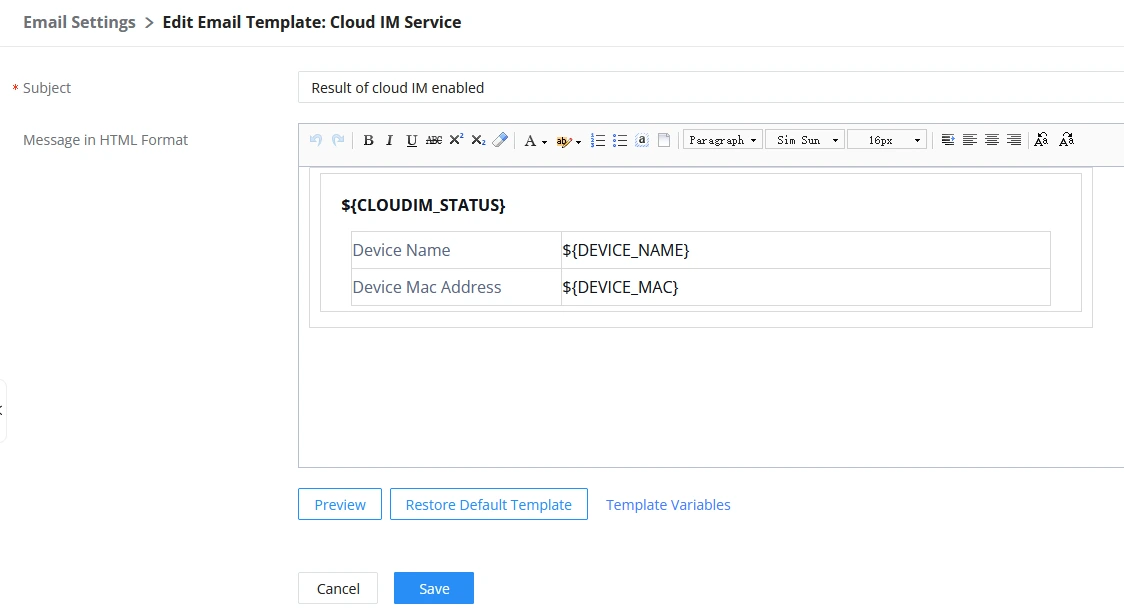Click the Message in HTML Format label
1124x616 pixels.
[105, 140]
